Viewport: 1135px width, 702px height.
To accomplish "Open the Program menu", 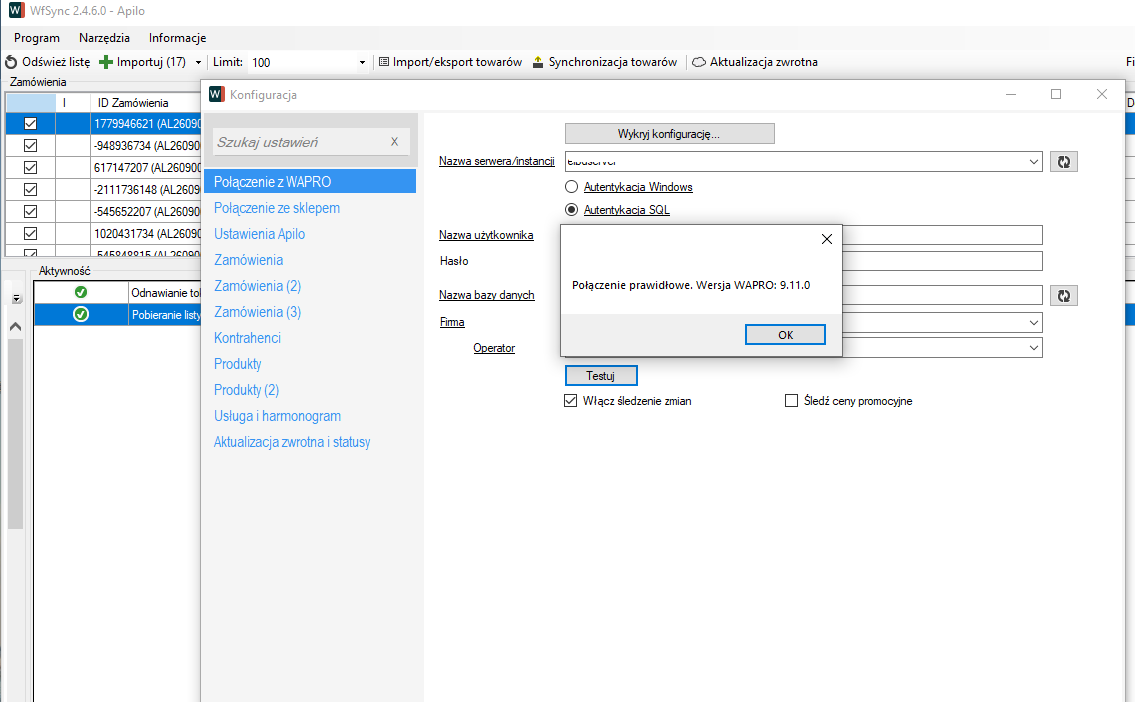I will [x=37, y=38].
